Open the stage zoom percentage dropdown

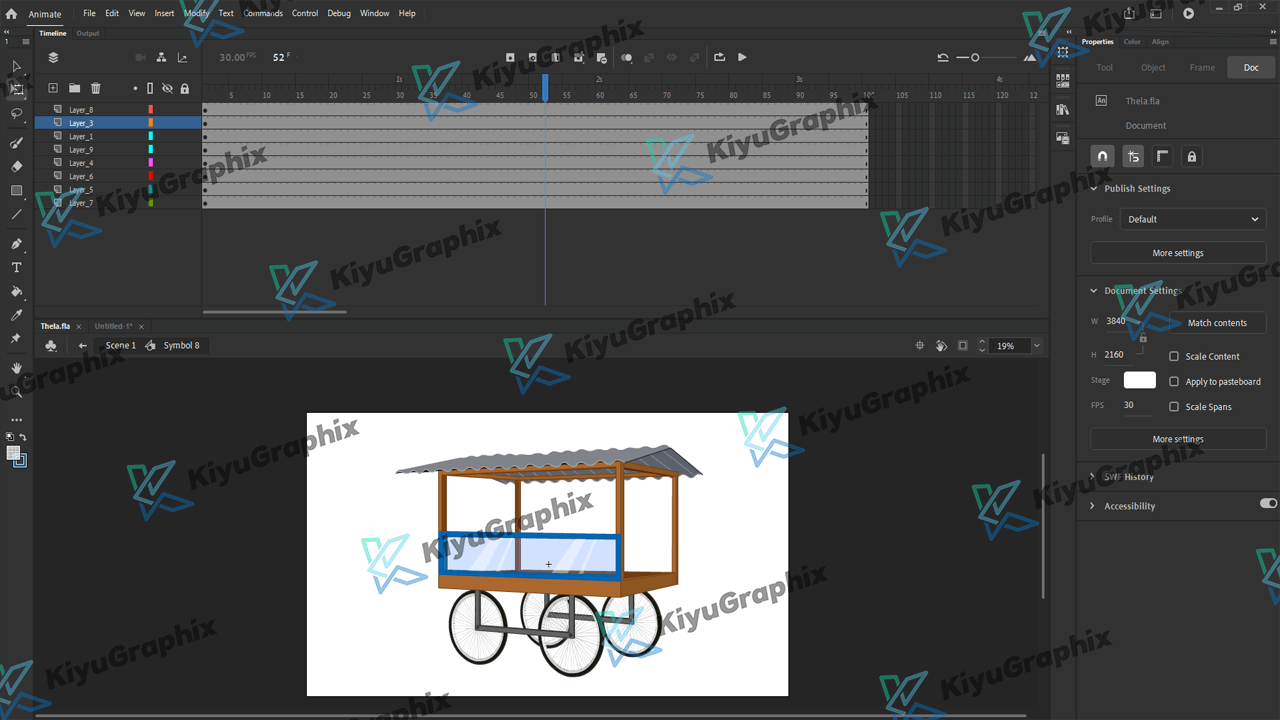(1036, 346)
